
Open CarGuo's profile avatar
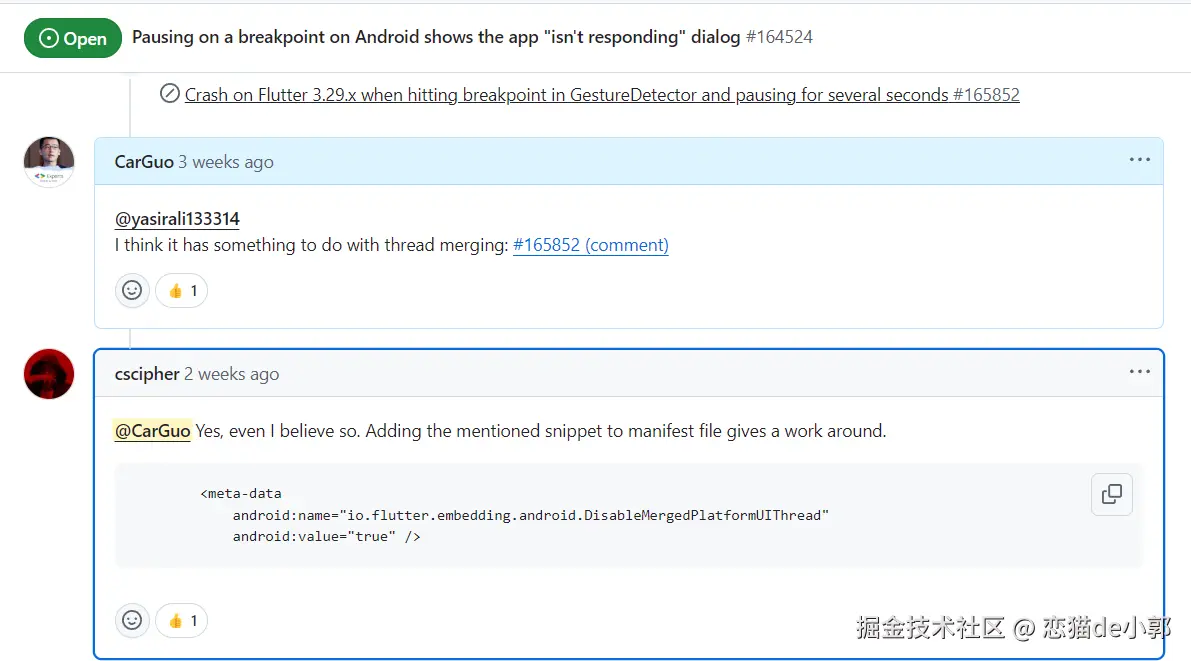[x=49, y=162]
